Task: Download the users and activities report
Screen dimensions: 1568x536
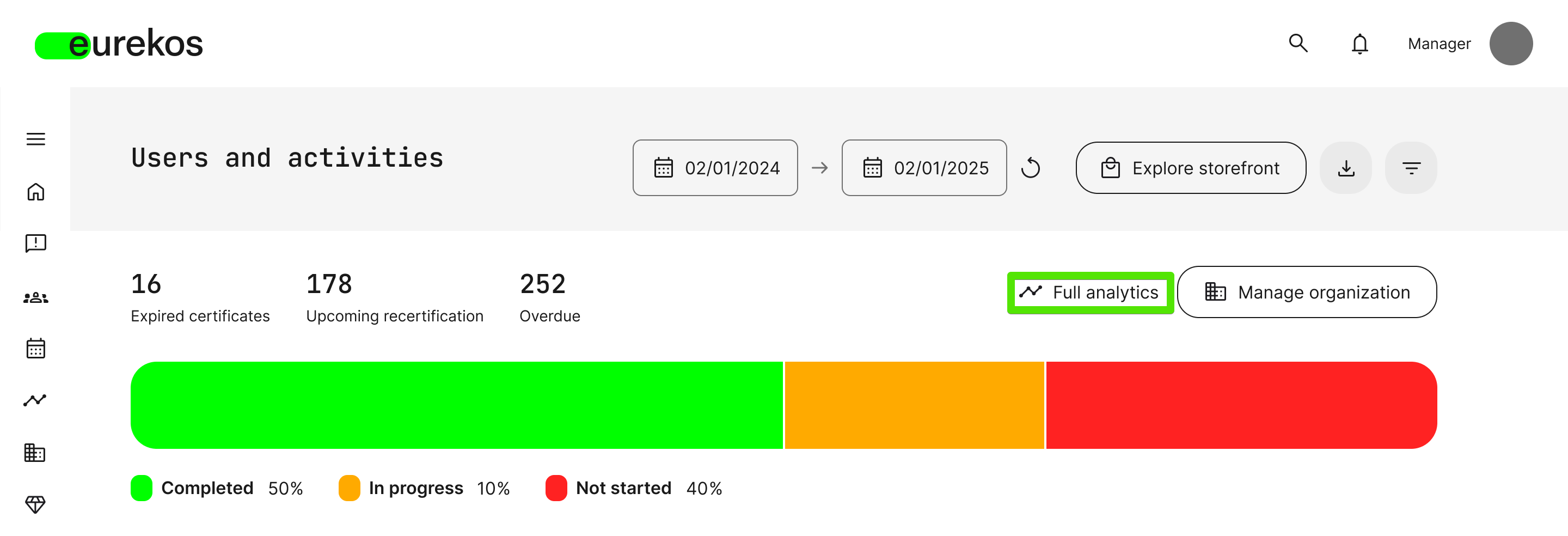Action: pyautogui.click(x=1346, y=168)
